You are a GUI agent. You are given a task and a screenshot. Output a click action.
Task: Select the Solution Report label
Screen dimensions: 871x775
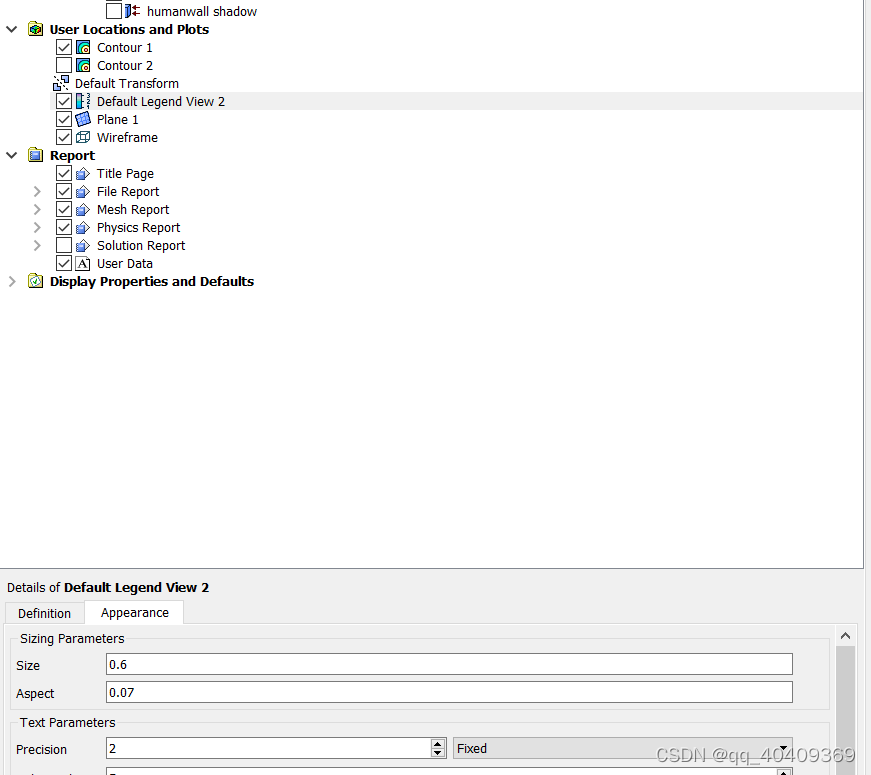point(141,245)
